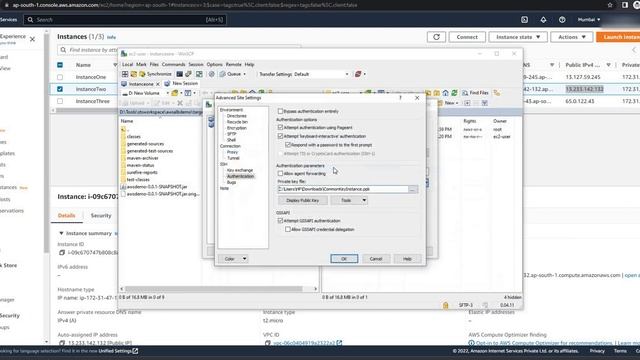The image size is (640, 360).
Task: Open the Local menu in WinSCP
Action: (127, 64)
